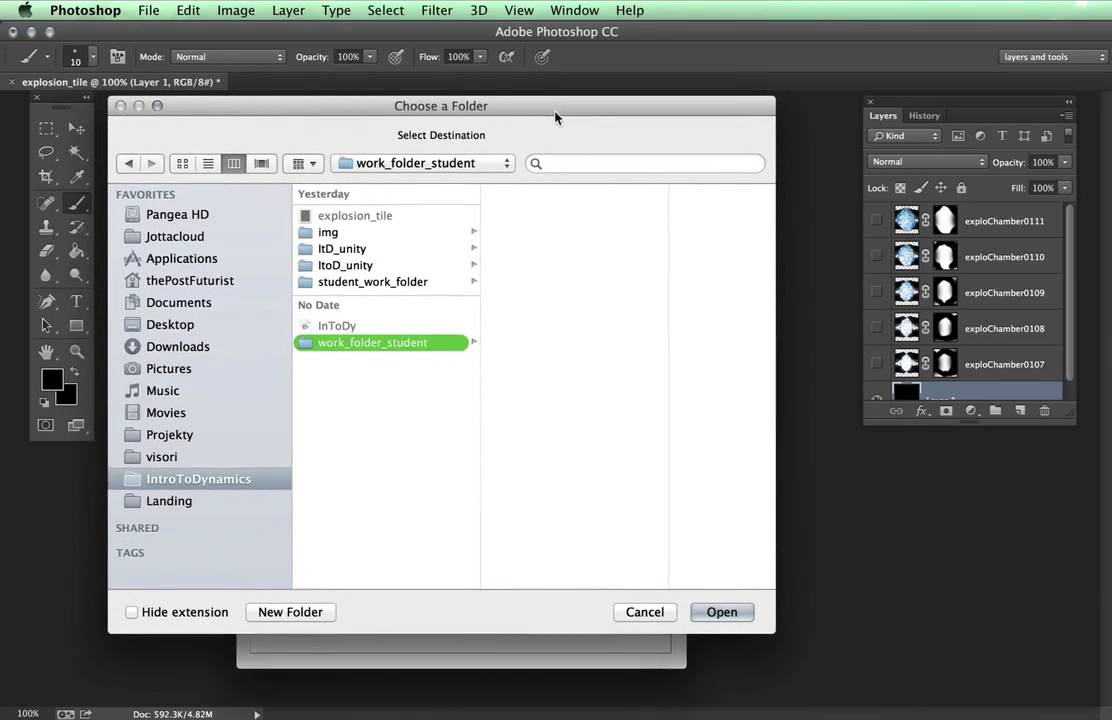
Task: Select the Horizontal Type tool
Action: coord(77,301)
